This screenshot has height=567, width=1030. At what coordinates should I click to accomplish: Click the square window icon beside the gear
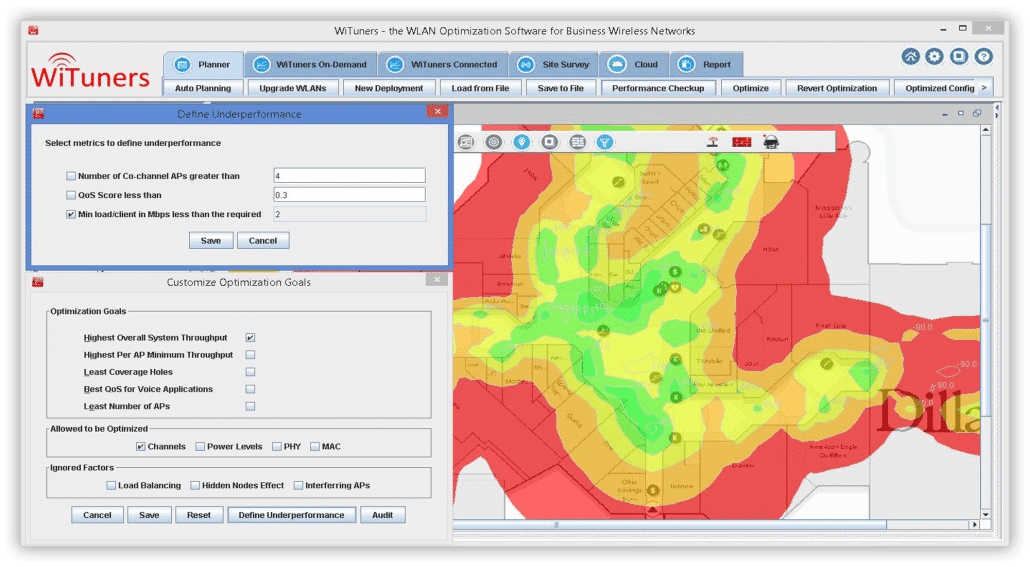point(959,57)
